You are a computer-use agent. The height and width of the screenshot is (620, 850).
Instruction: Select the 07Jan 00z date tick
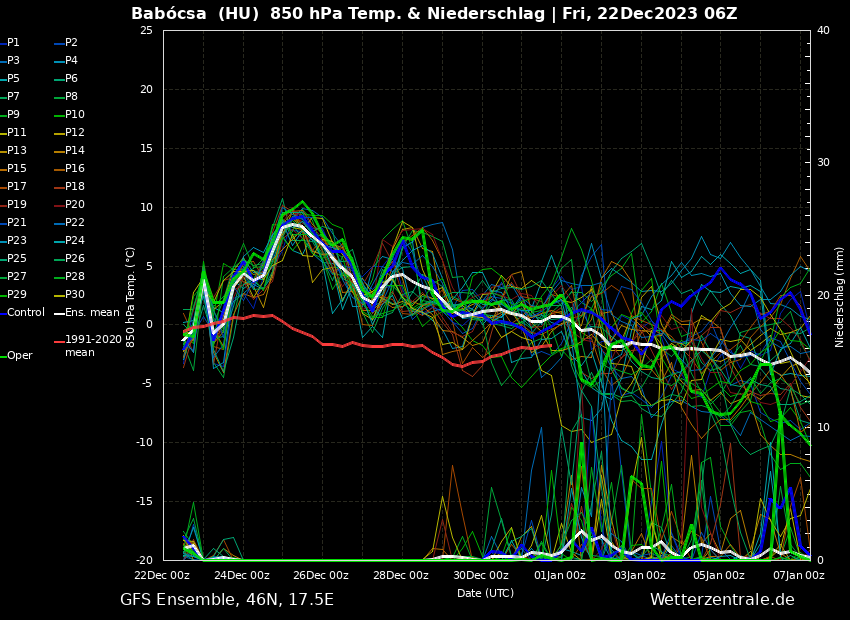click(798, 575)
